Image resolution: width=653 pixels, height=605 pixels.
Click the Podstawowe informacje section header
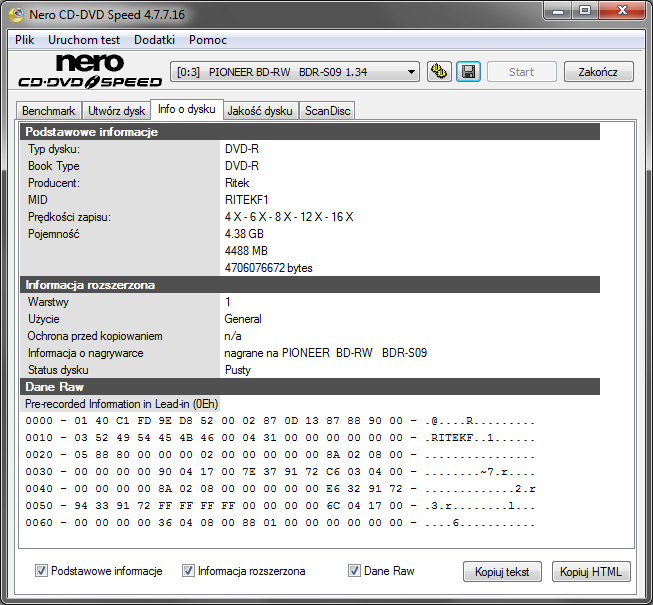click(x=310, y=132)
